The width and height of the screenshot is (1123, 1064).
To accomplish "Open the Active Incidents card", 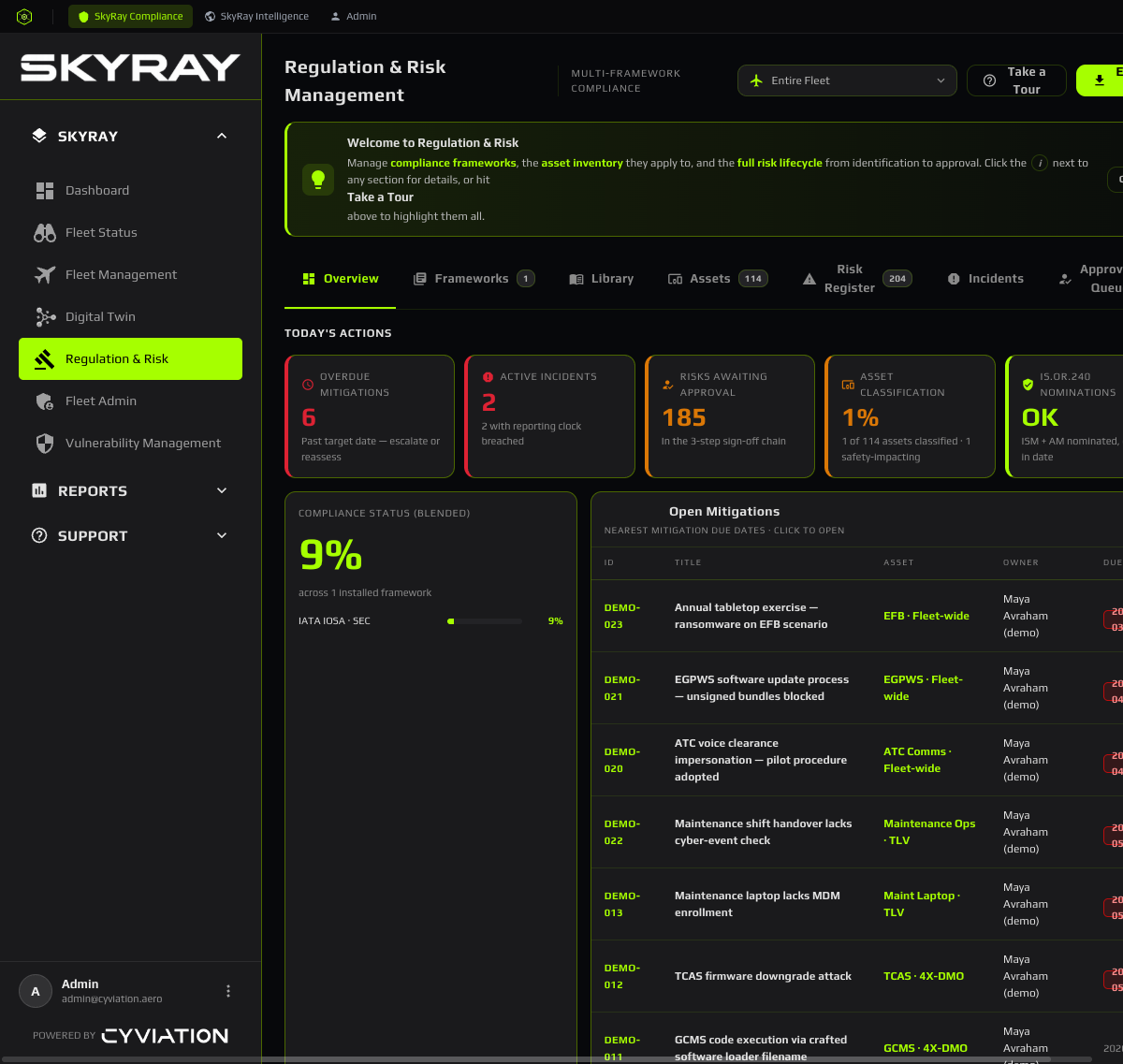I will point(550,416).
